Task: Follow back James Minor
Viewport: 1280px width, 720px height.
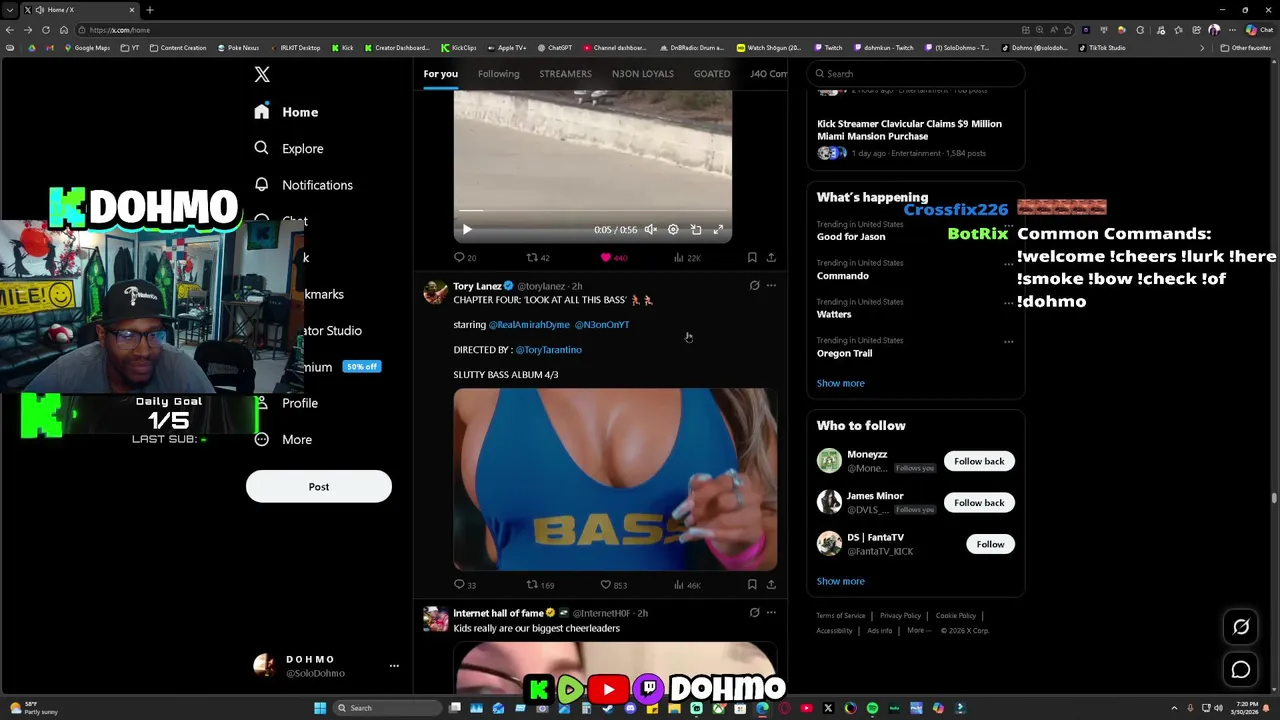Action: coord(979,502)
